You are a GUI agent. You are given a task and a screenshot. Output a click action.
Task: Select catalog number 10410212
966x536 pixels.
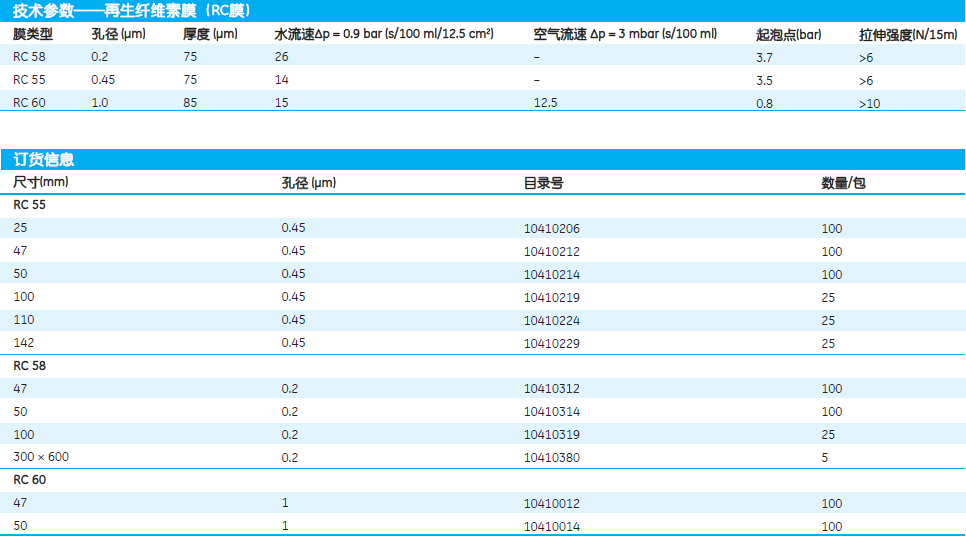pos(551,251)
